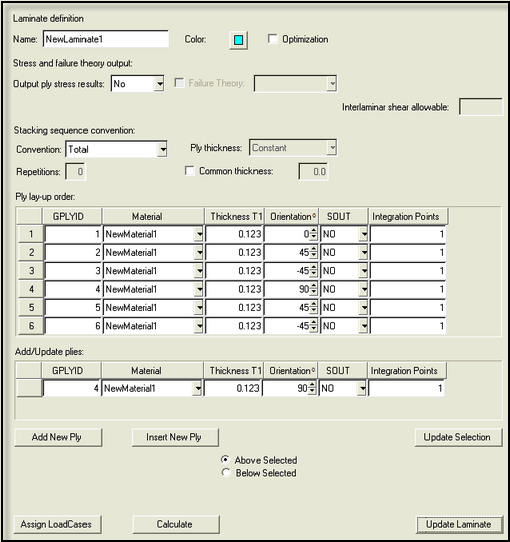Click the Add New Ply button
Screen dimensions: 510x542
(x=58, y=437)
